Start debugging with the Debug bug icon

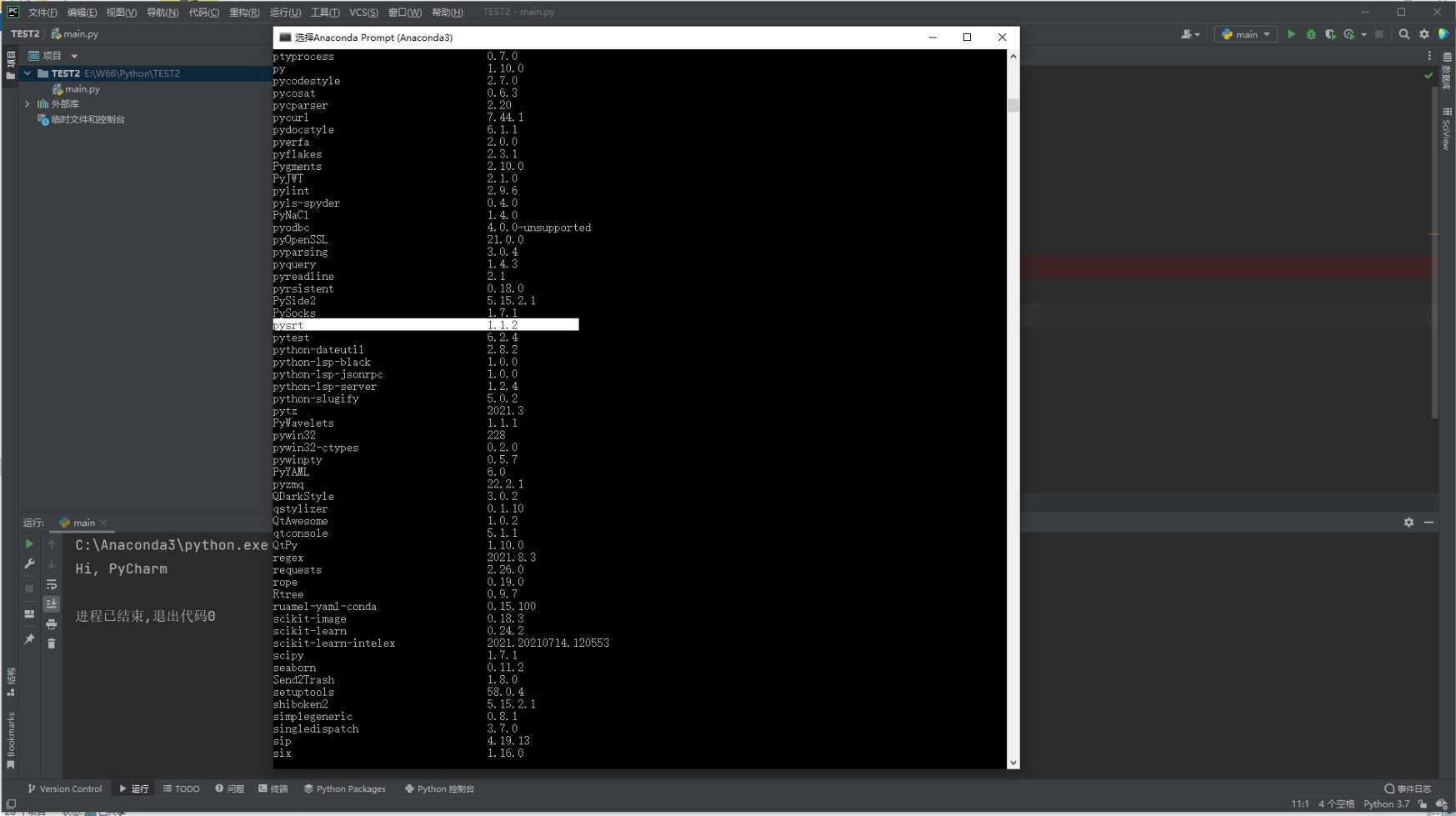(x=1311, y=34)
